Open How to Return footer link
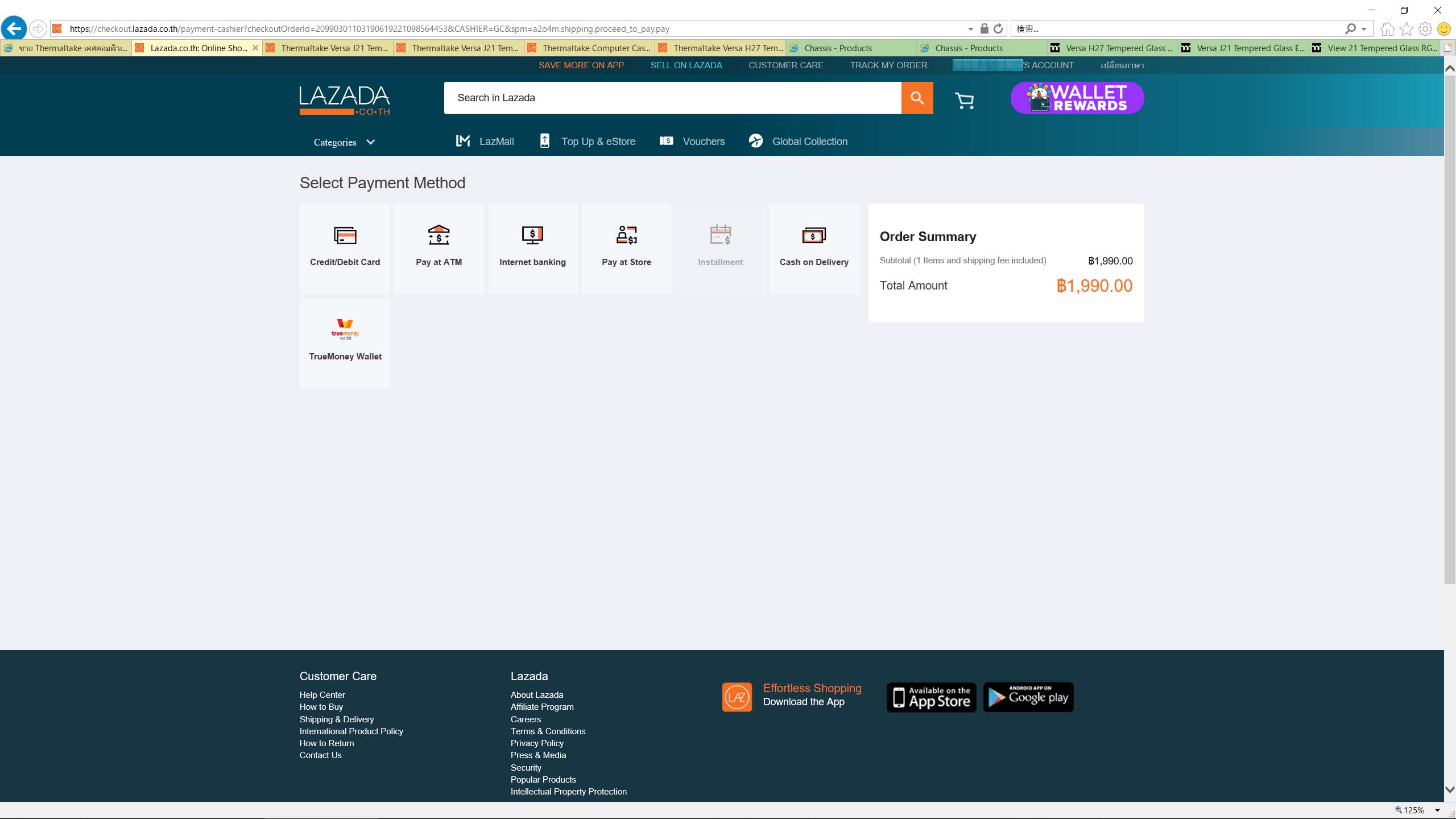The image size is (1456, 819). [x=326, y=743]
